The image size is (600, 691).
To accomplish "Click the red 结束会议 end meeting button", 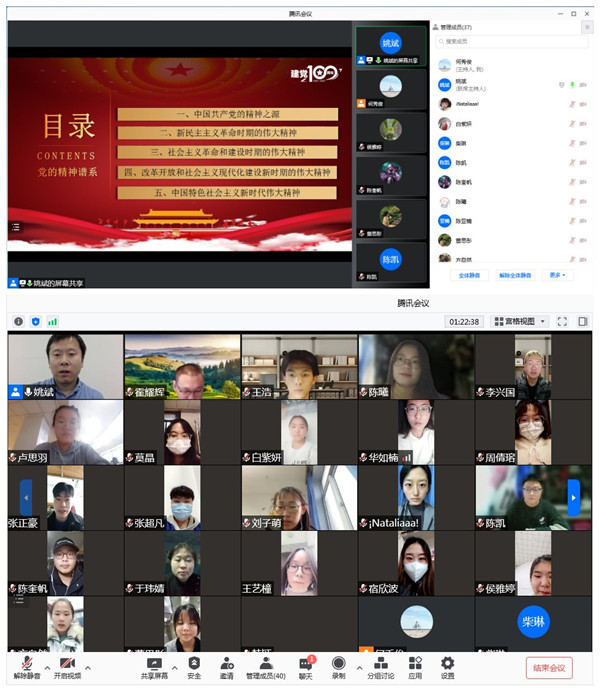I will [549, 668].
